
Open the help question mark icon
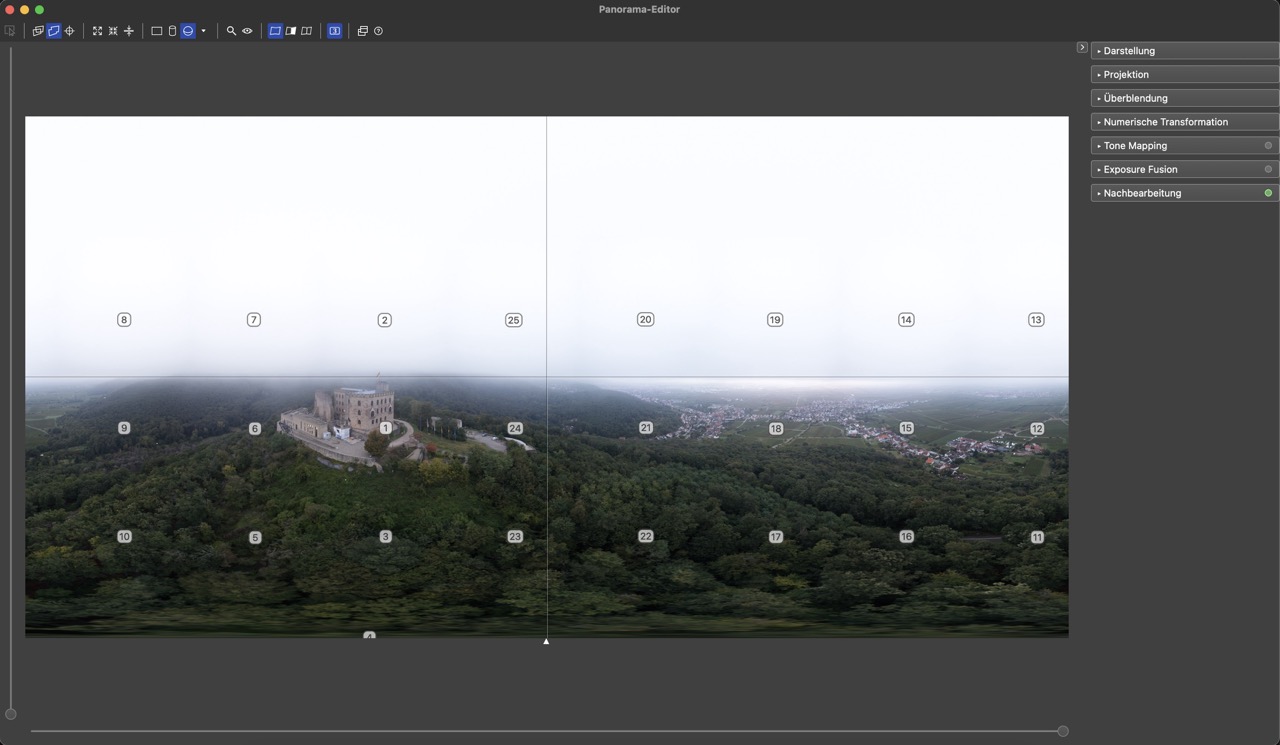378,31
